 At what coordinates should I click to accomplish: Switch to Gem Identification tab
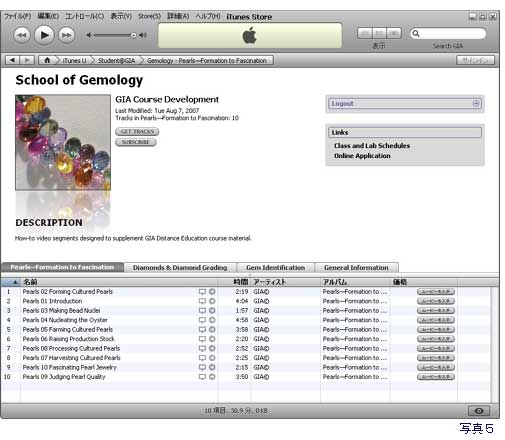click(275, 268)
